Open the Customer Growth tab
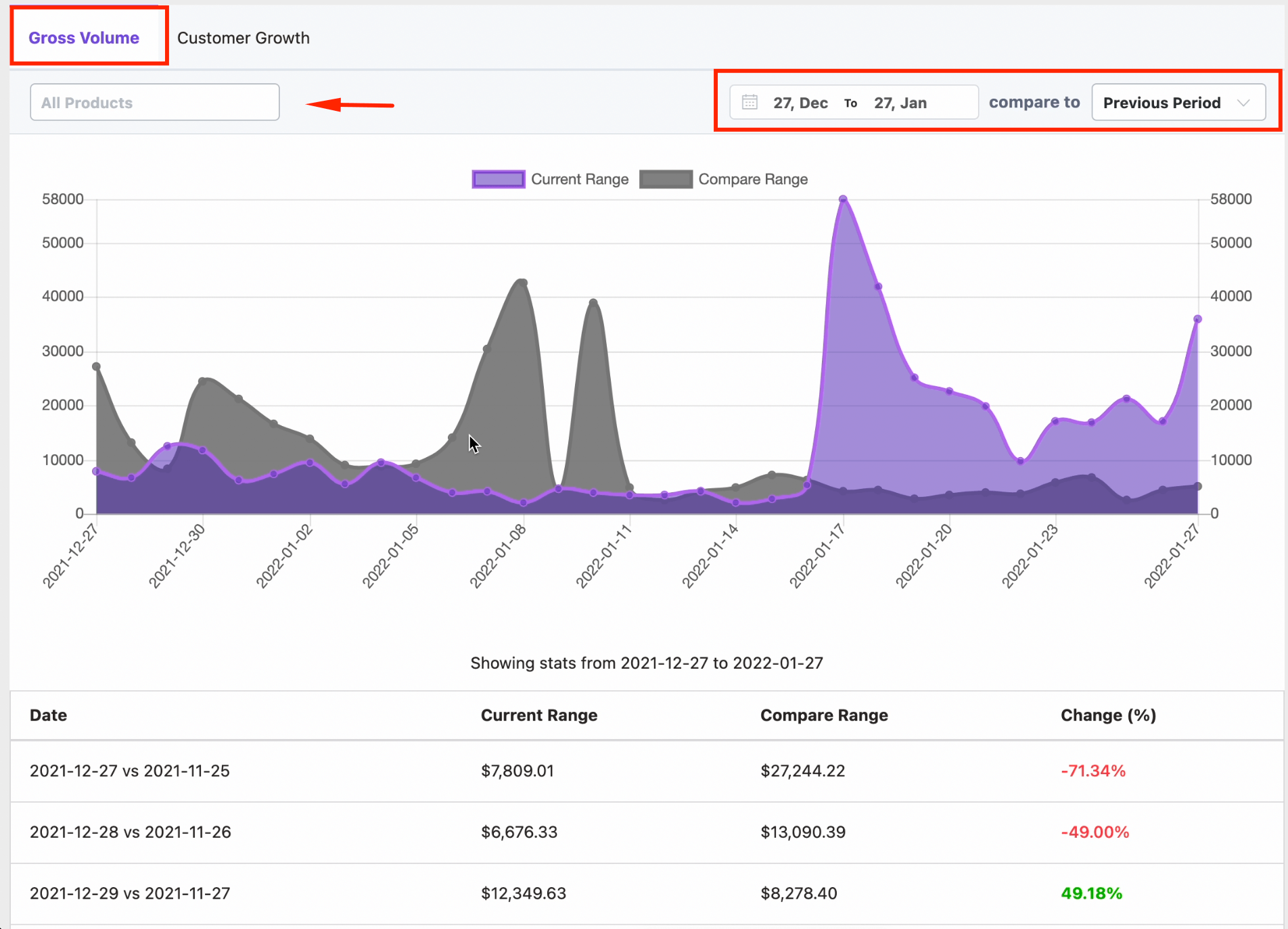Screen dimensions: 1288x929 244,38
